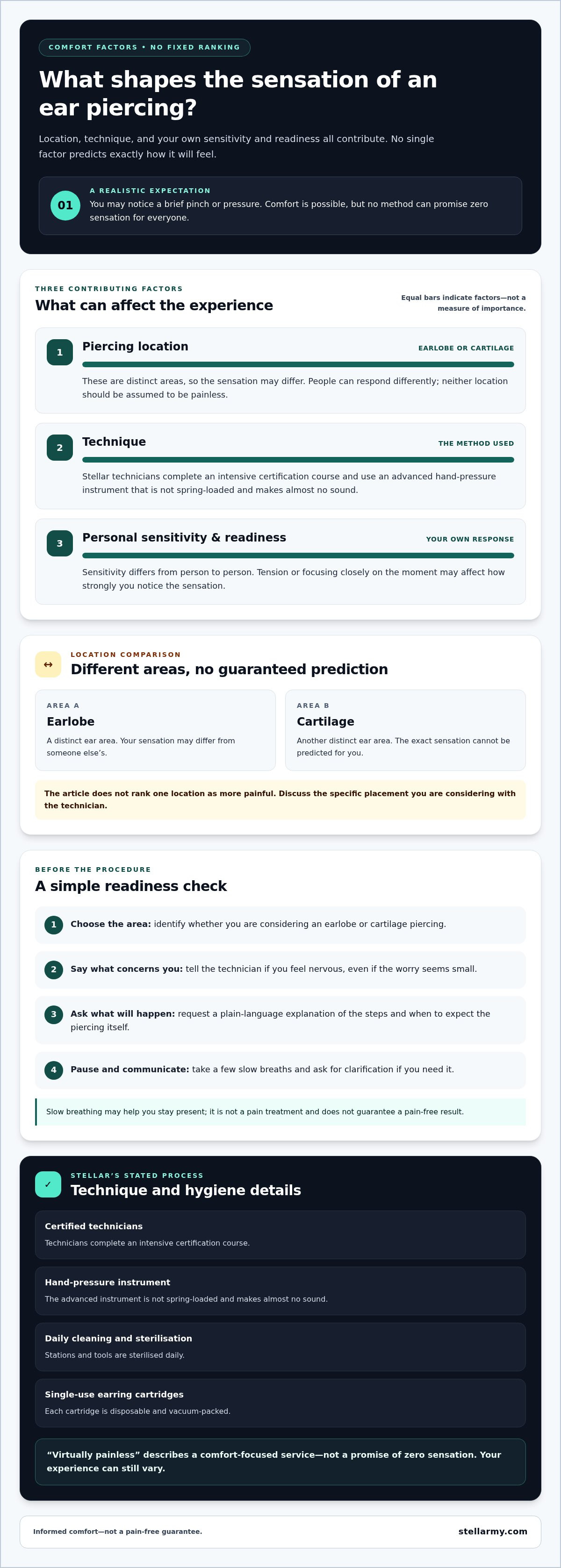The image size is (561, 1568).
Task: Open the stellarmy.com link in footer
Action: coord(493,1532)
